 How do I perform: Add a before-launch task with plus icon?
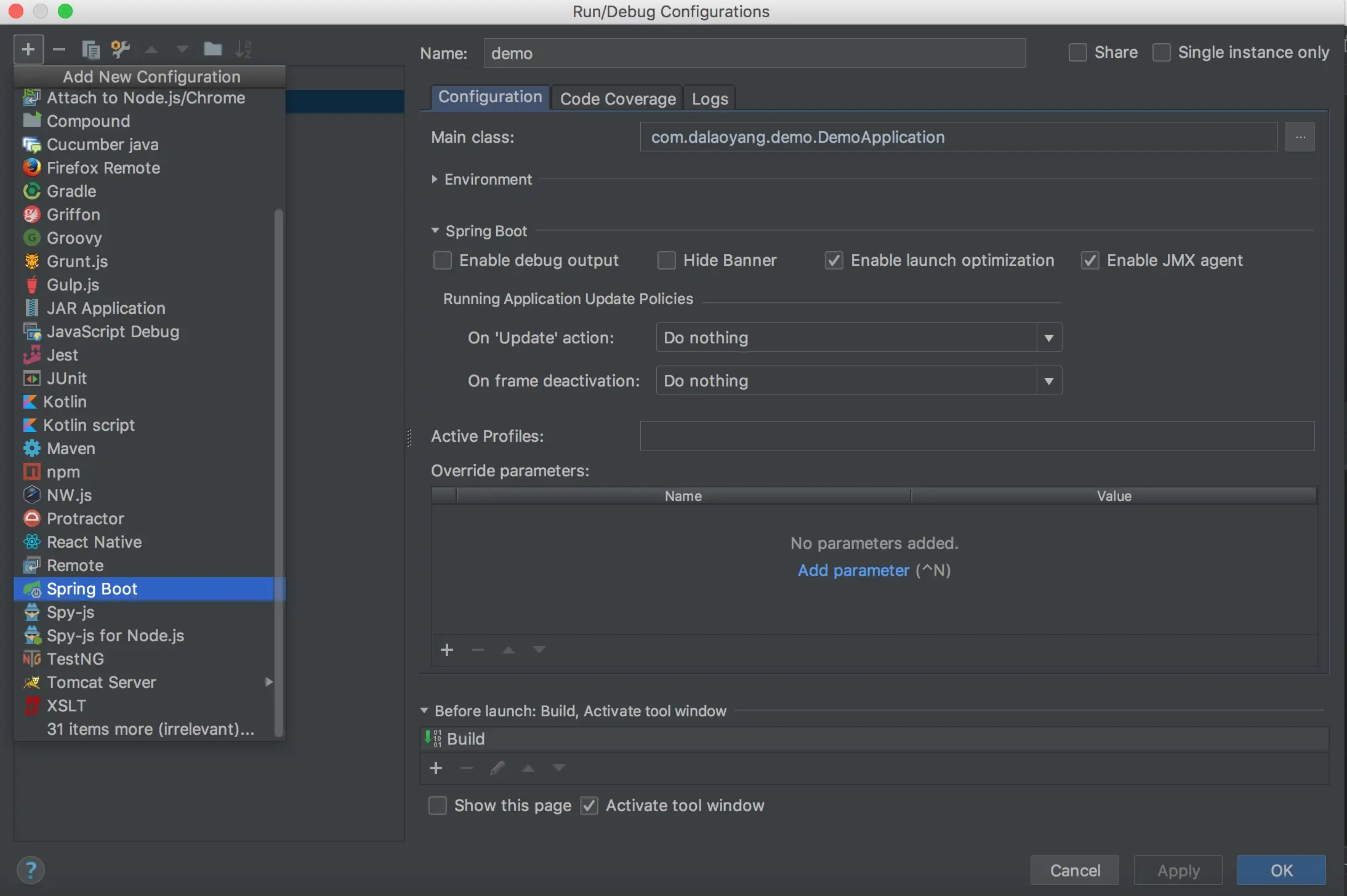tap(436, 768)
